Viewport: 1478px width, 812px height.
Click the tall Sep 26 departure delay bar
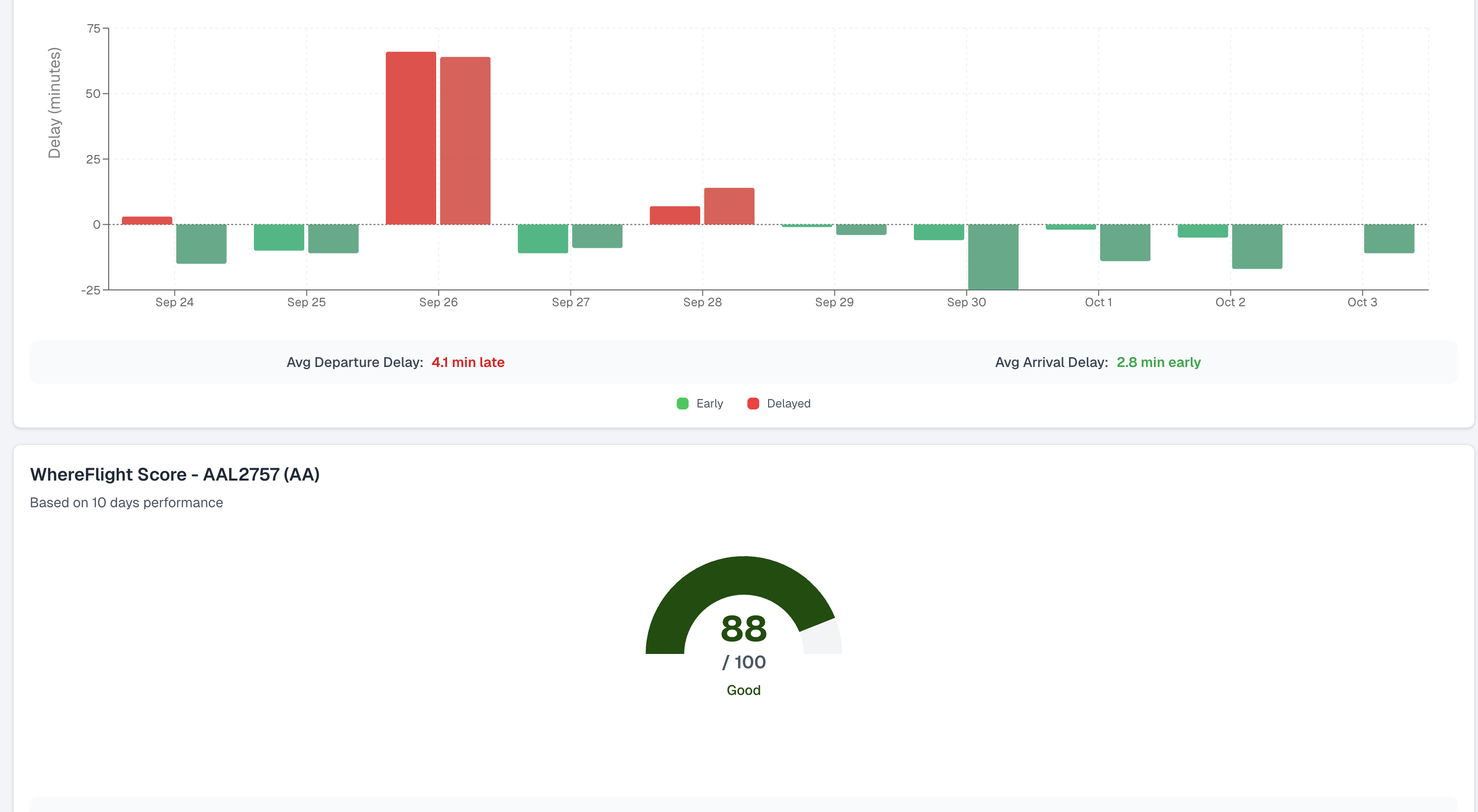click(411, 138)
